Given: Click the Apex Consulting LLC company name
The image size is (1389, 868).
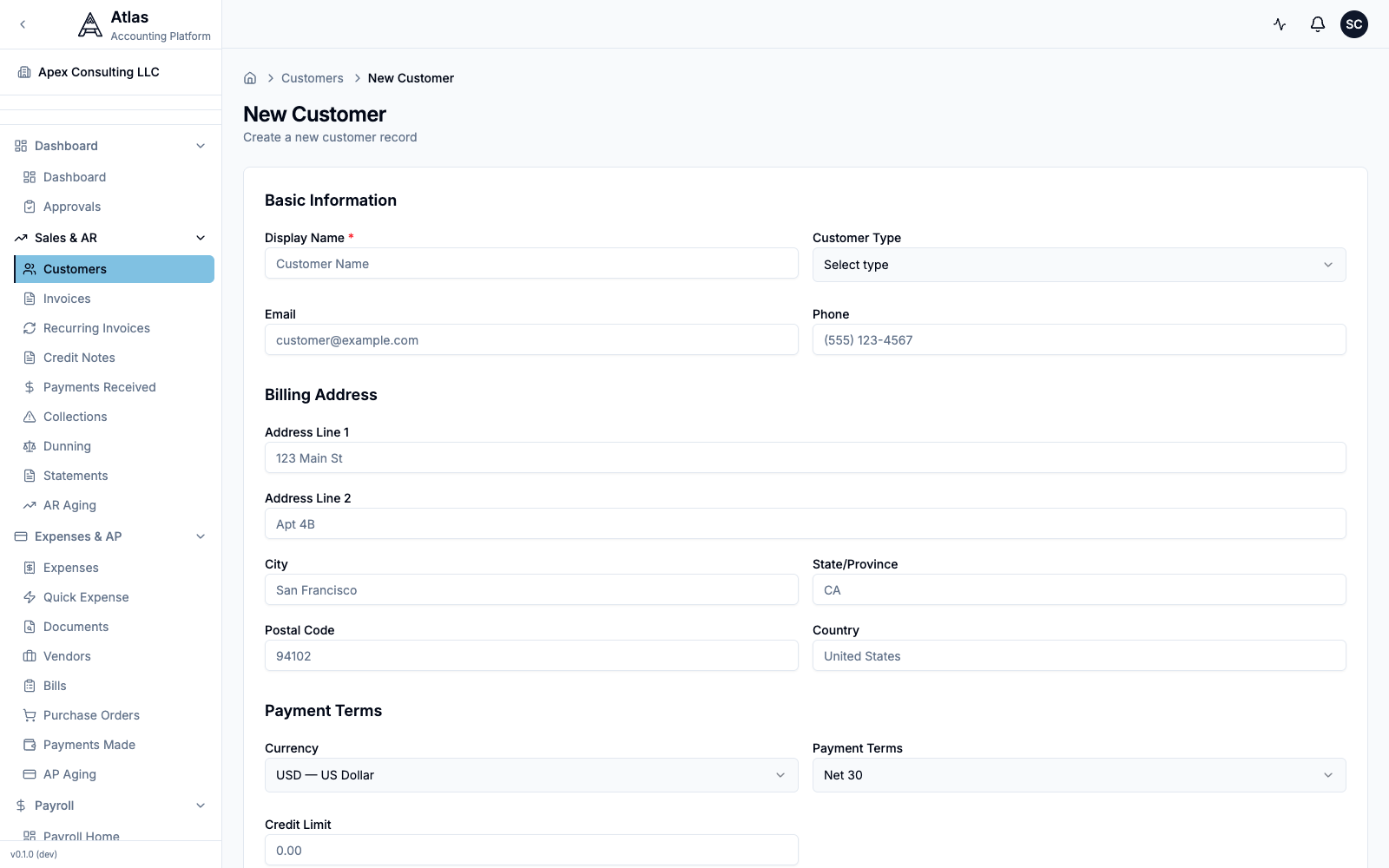Looking at the screenshot, I should (99, 72).
